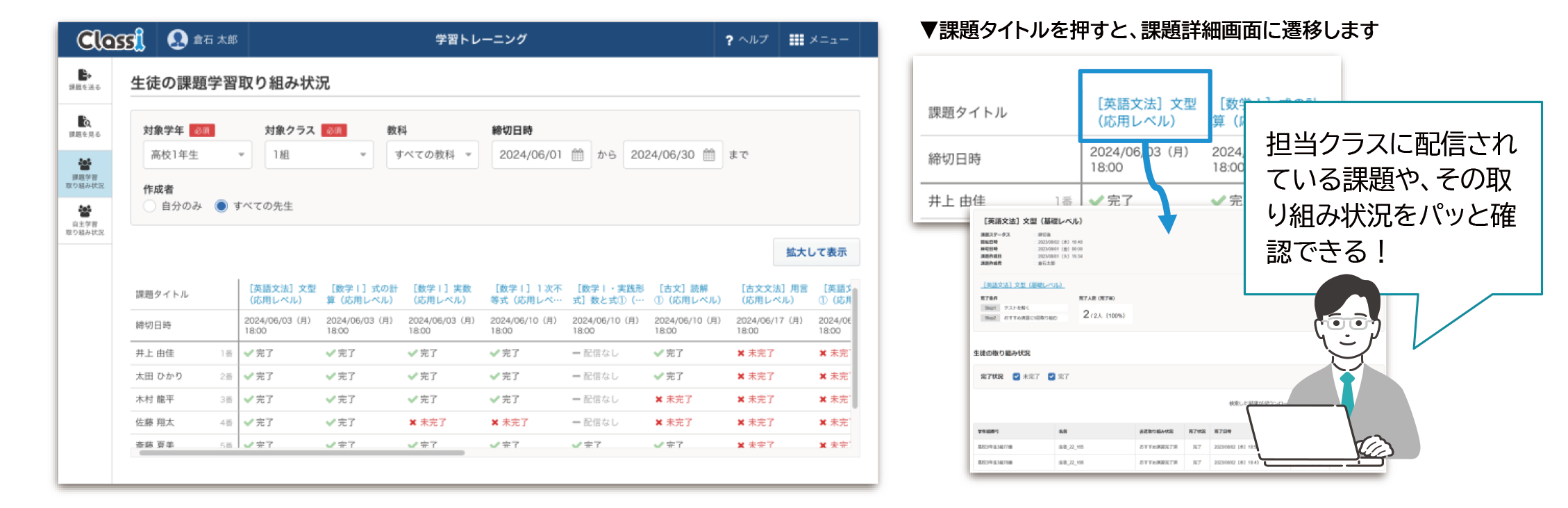
Task: Open the メニュー grid menu
Action: tap(819, 40)
